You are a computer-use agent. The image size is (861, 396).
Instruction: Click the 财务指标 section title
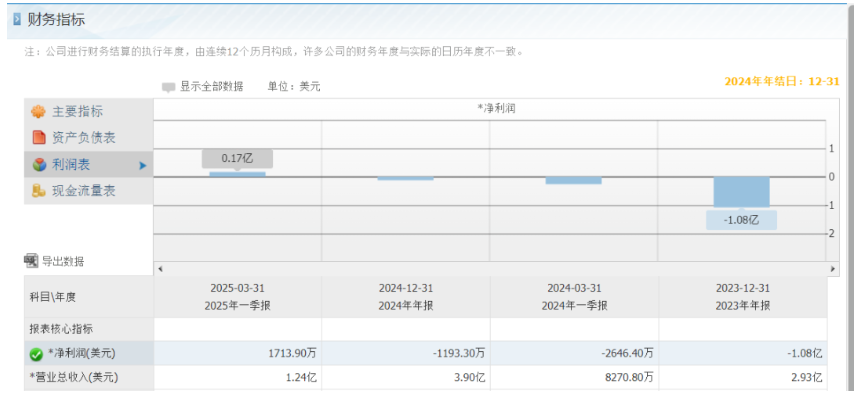[x=56, y=20]
